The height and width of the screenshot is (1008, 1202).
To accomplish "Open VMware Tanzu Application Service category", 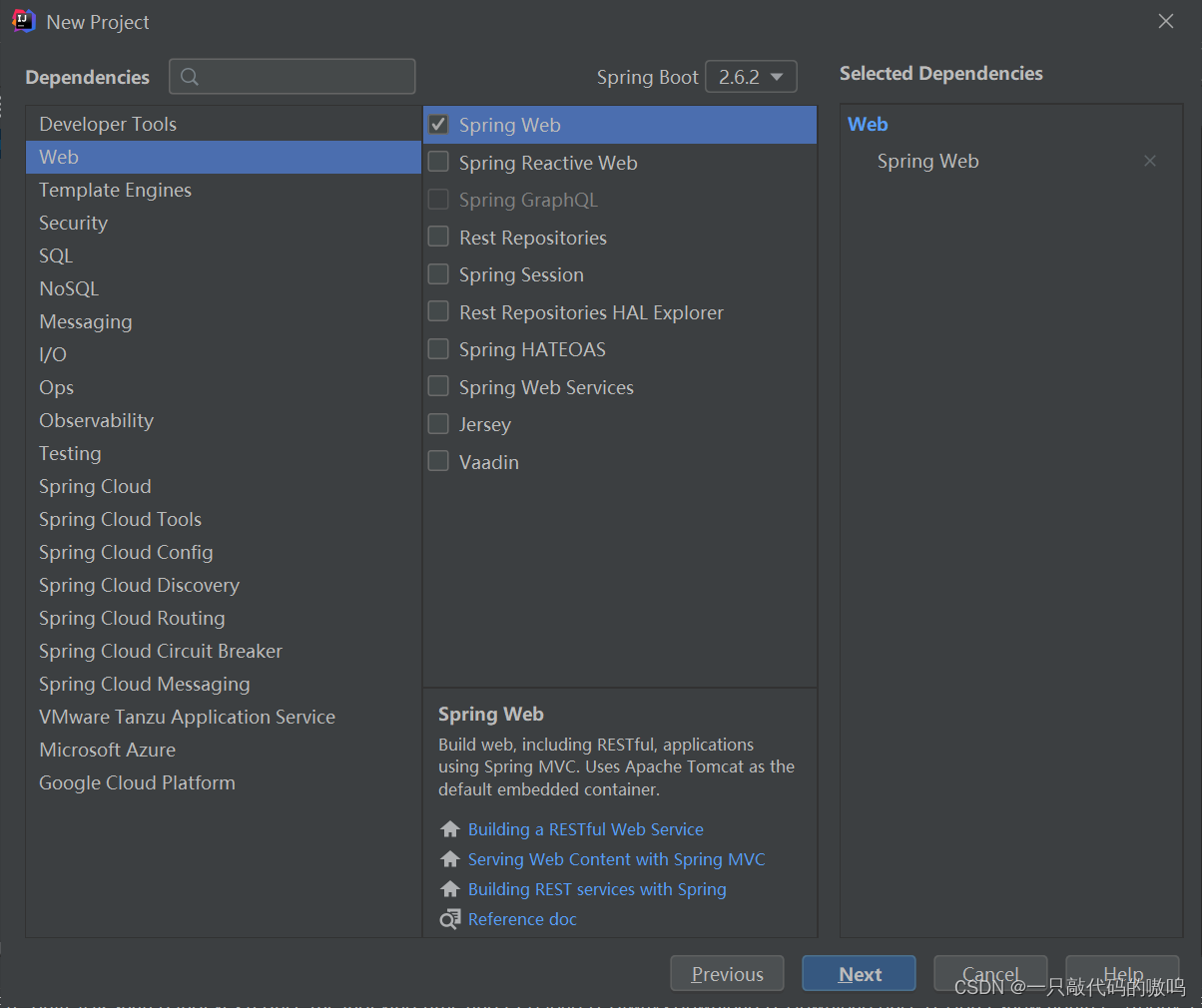I will 223,717.
